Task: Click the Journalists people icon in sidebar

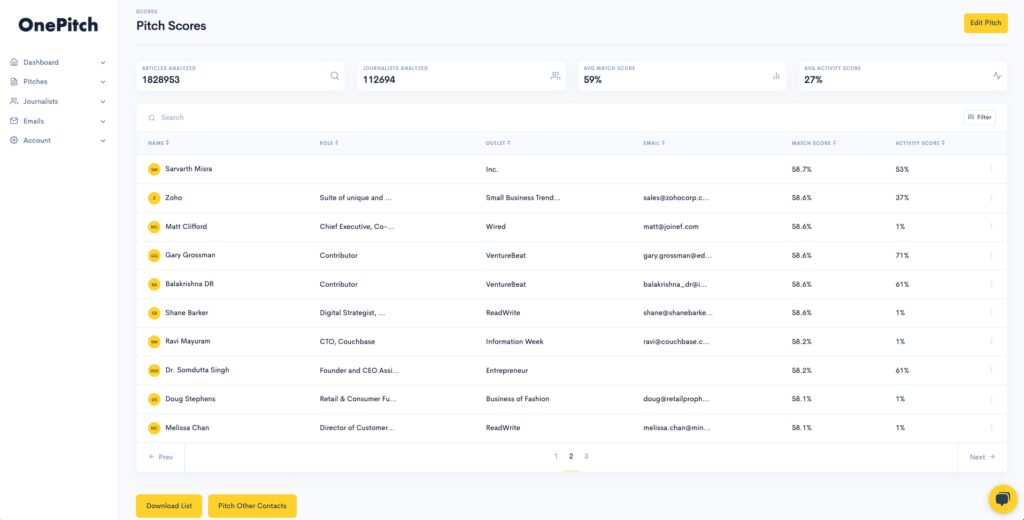Action: click(14, 101)
